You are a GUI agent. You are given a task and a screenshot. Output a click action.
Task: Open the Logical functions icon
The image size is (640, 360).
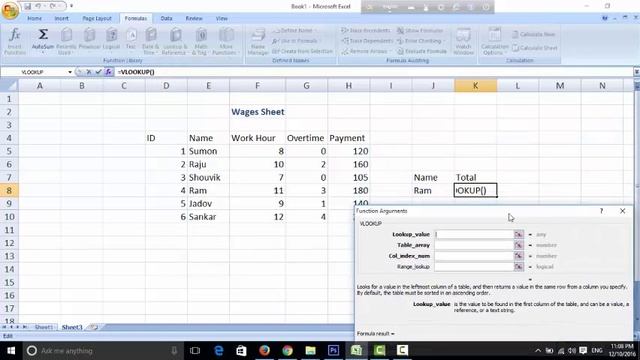point(111,41)
